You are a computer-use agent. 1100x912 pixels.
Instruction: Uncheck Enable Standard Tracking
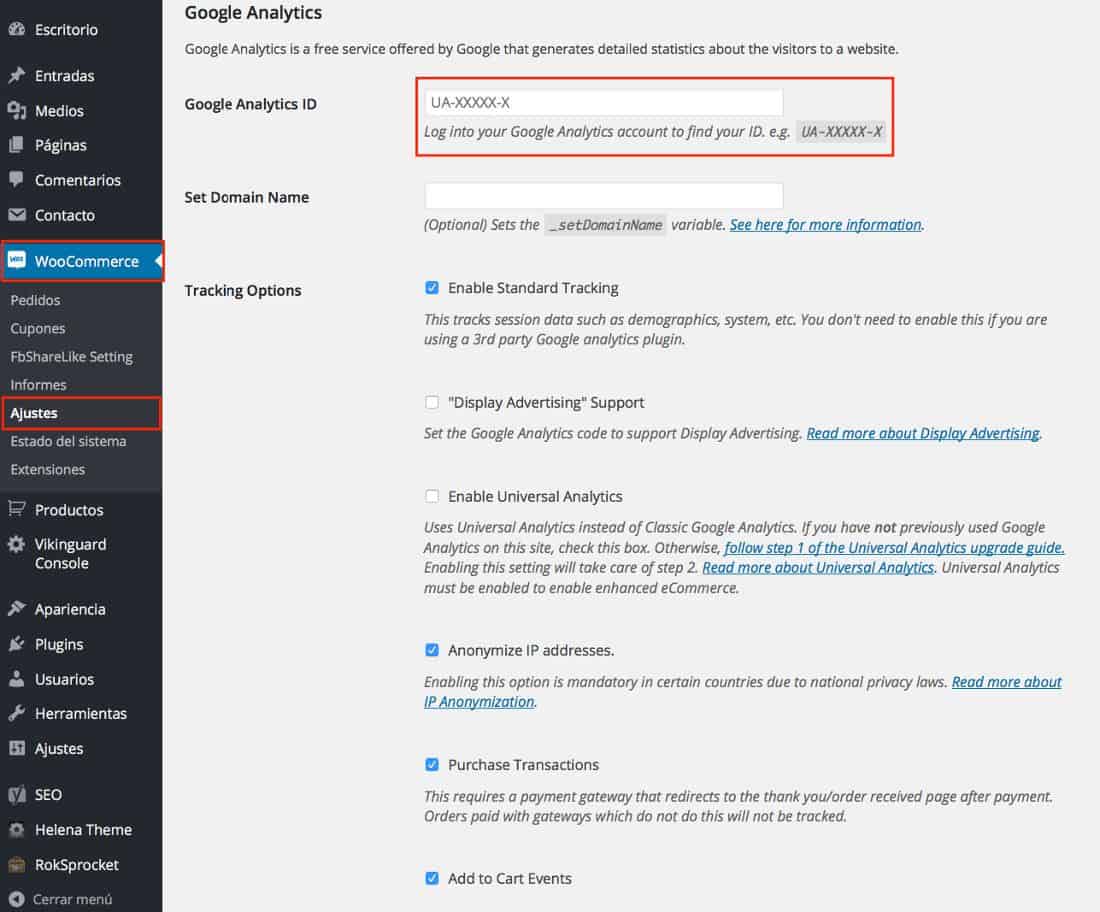click(432, 288)
